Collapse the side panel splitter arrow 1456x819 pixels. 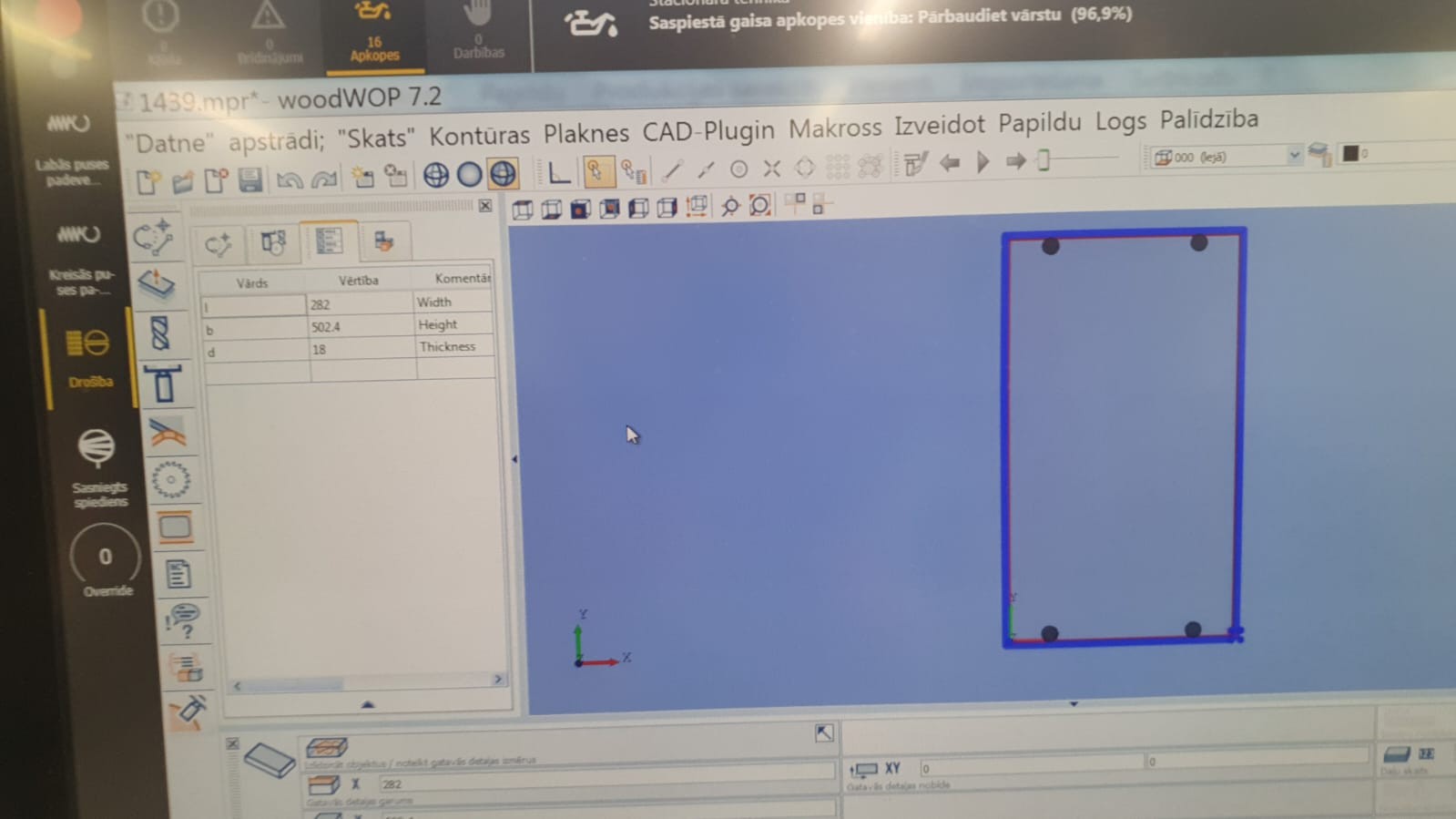[x=514, y=459]
